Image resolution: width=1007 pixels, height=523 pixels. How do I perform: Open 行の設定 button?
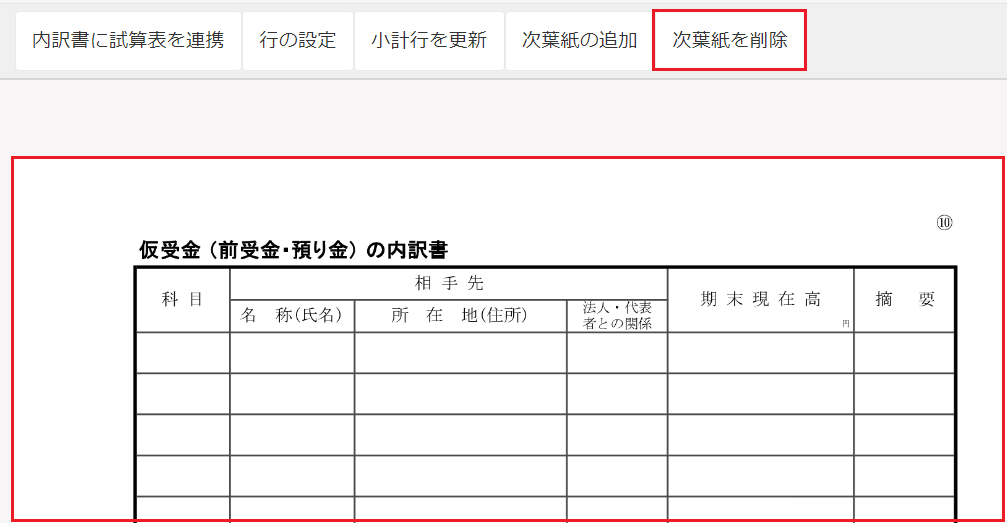tap(298, 40)
